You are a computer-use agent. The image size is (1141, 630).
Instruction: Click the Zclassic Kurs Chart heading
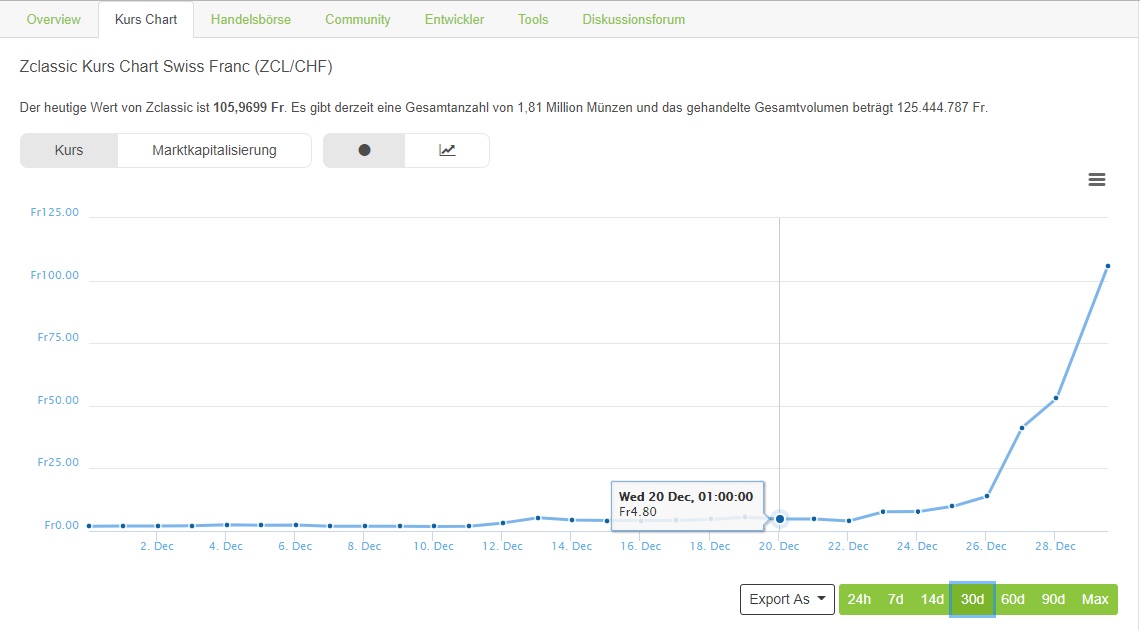(176, 67)
